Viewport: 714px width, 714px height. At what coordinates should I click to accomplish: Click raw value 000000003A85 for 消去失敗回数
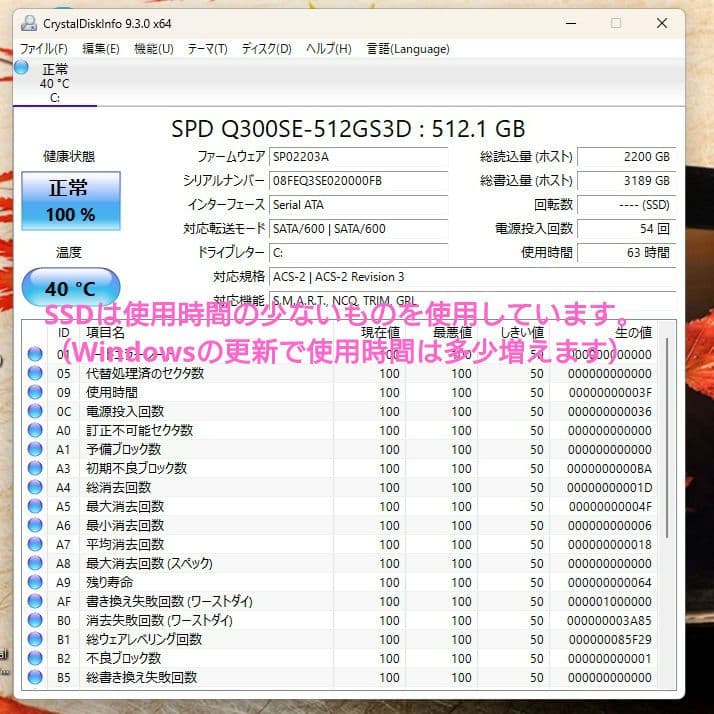click(609, 620)
